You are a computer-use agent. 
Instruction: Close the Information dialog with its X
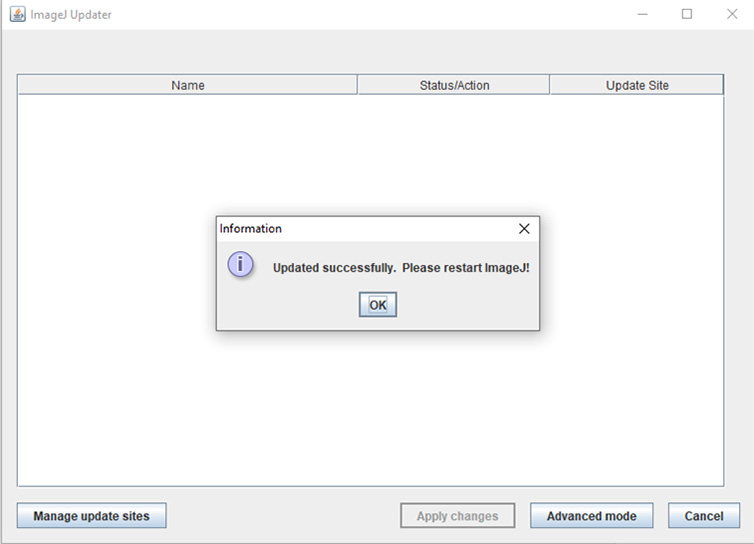coord(524,228)
